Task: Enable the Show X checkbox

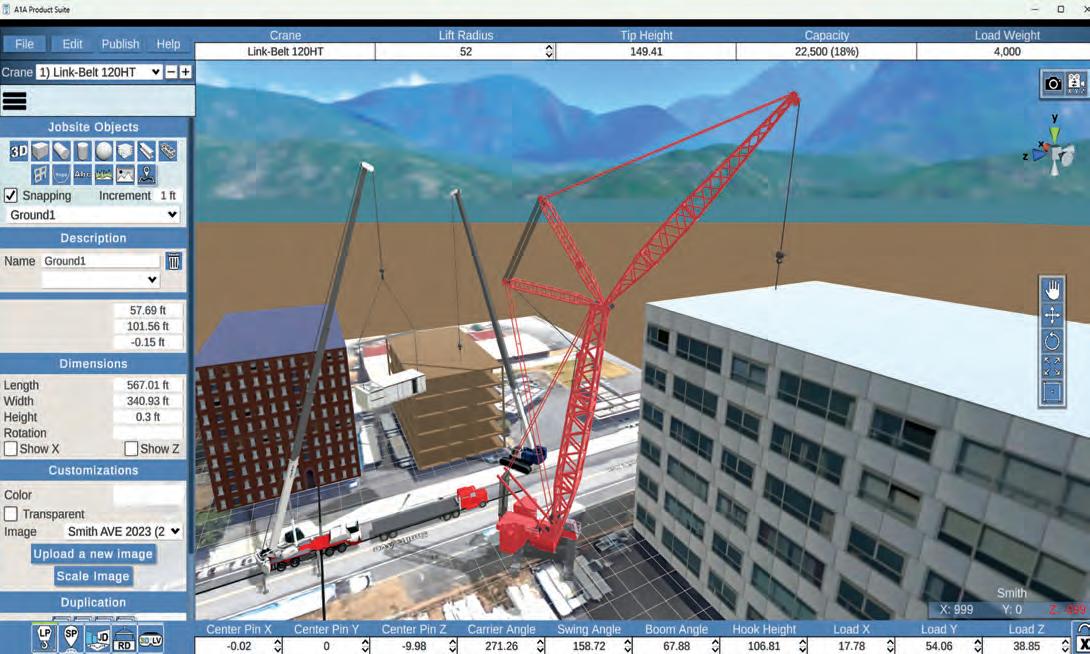Action: 11,449
